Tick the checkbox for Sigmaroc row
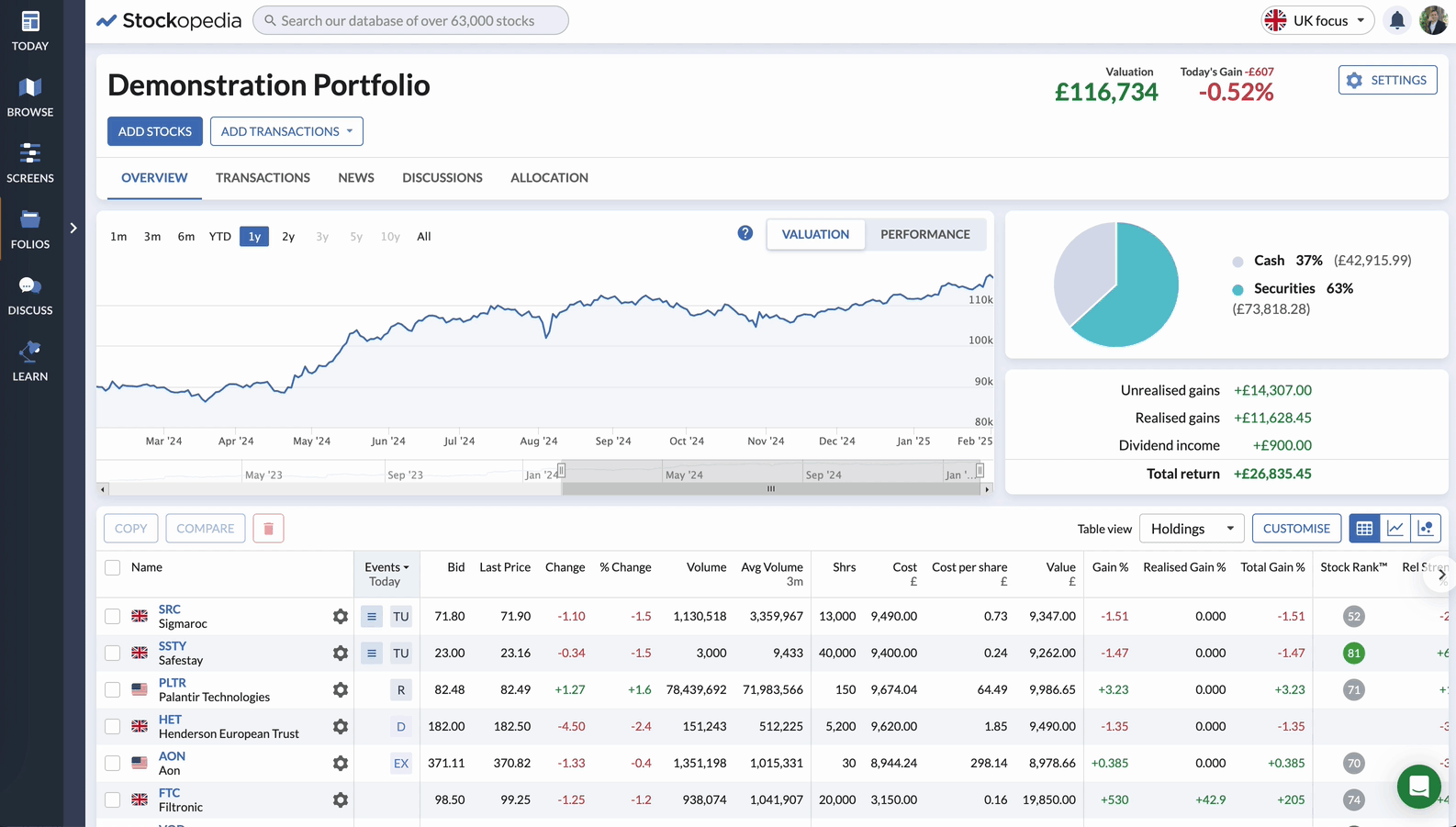The width and height of the screenshot is (1456, 827). click(x=112, y=616)
